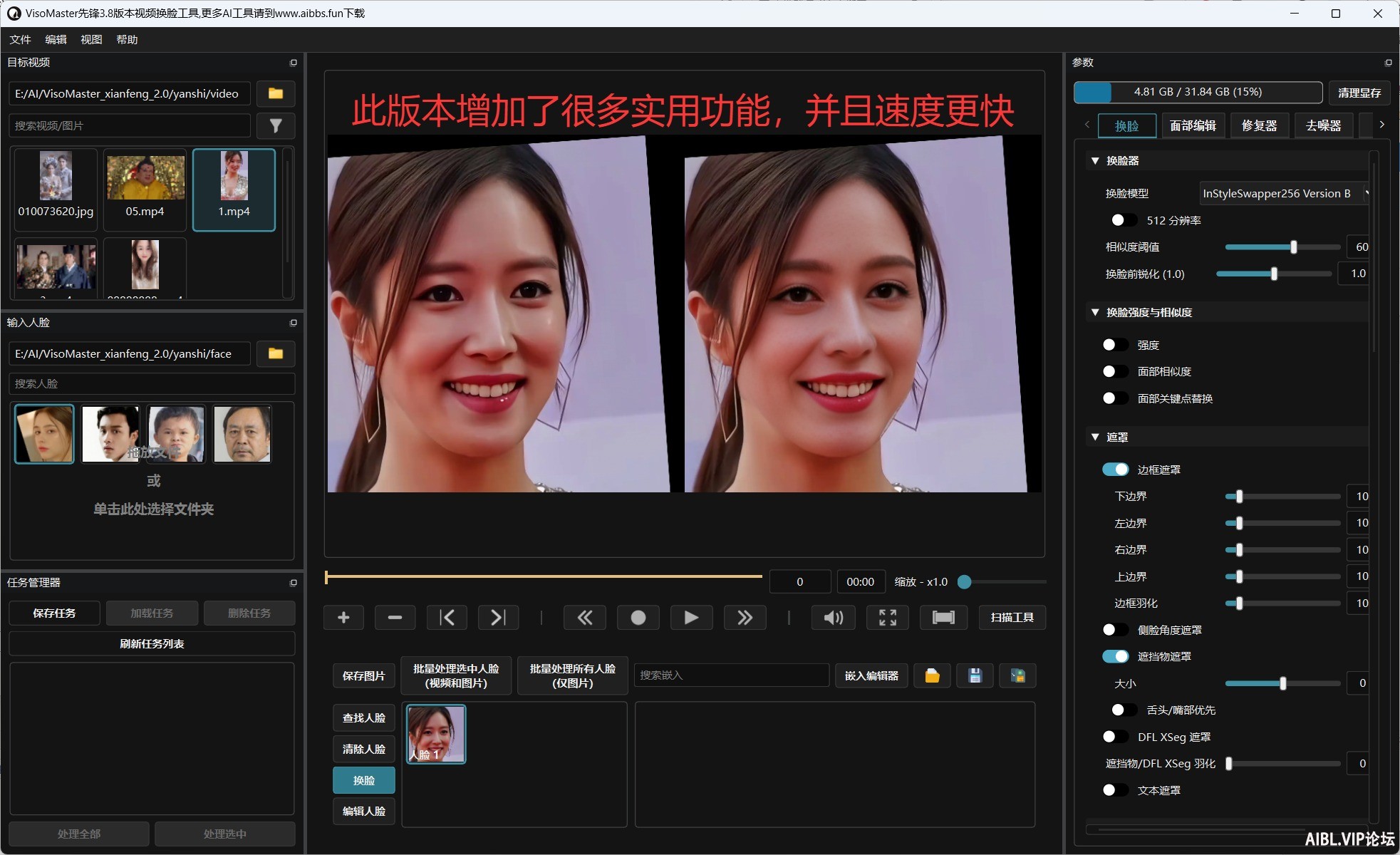Enable the 强度 toggle
This screenshot has width=1400, height=855.
[x=1115, y=345]
